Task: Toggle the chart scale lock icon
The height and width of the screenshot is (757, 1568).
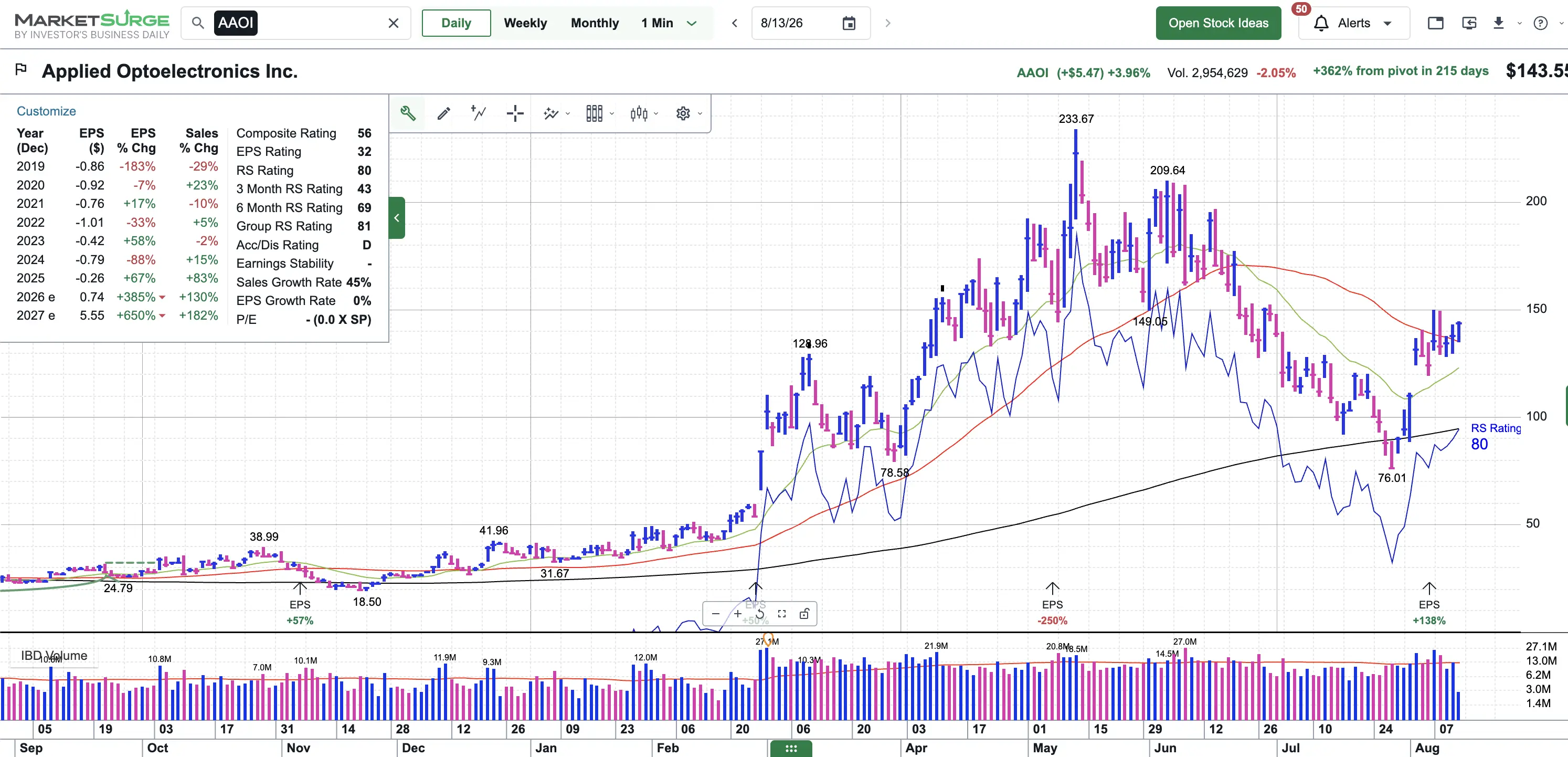Action: pyautogui.click(x=804, y=614)
